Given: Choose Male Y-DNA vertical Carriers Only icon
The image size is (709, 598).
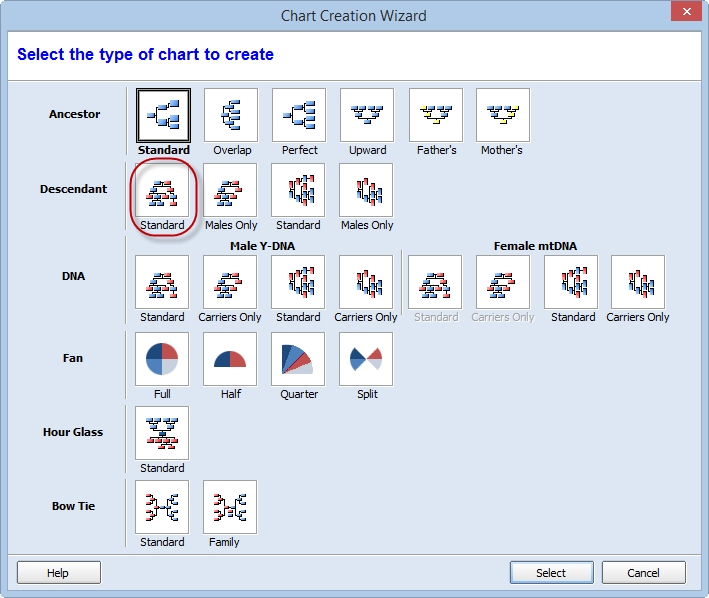Looking at the screenshot, I should click(x=366, y=282).
